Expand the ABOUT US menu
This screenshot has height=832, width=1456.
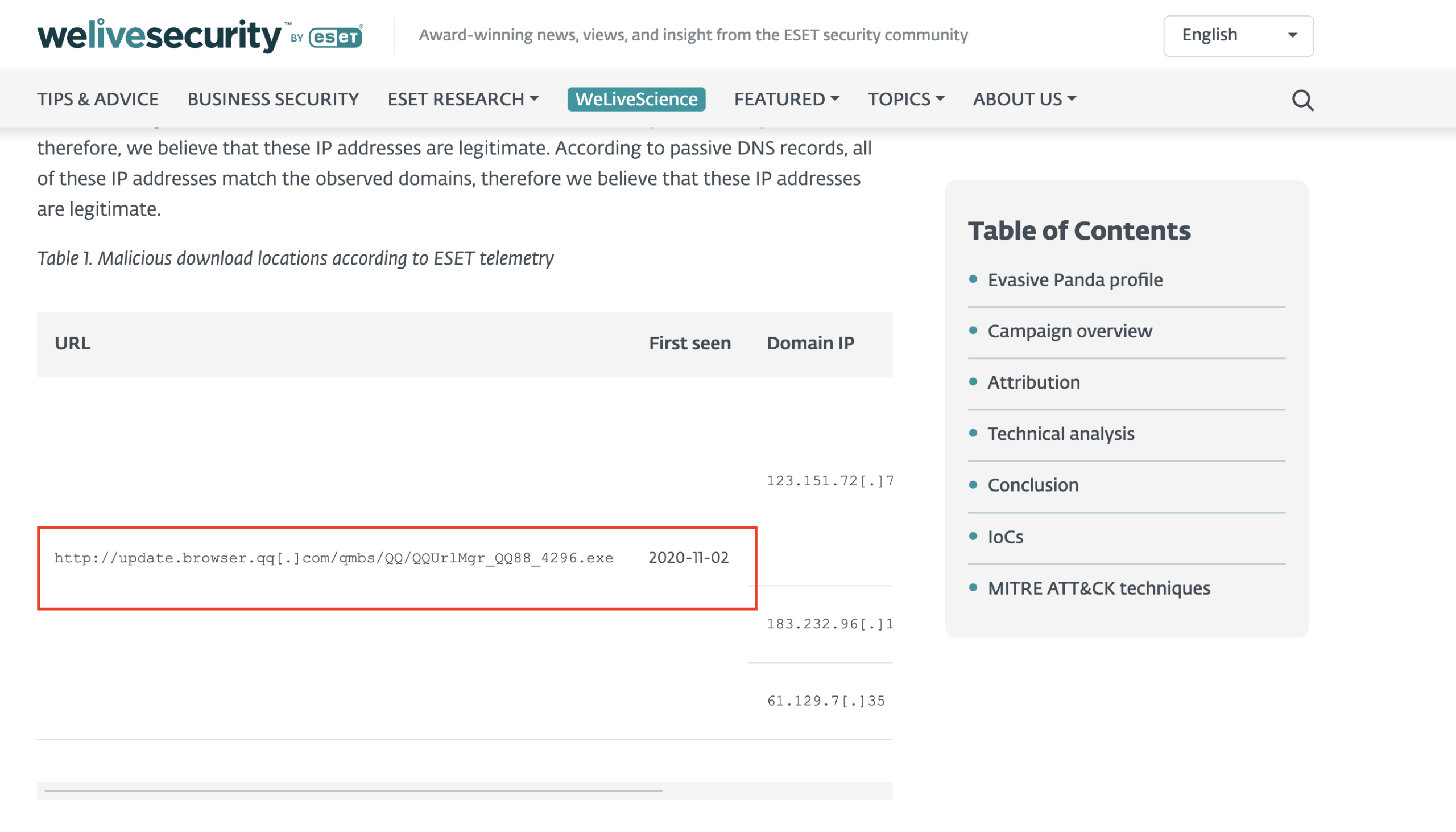(1024, 100)
